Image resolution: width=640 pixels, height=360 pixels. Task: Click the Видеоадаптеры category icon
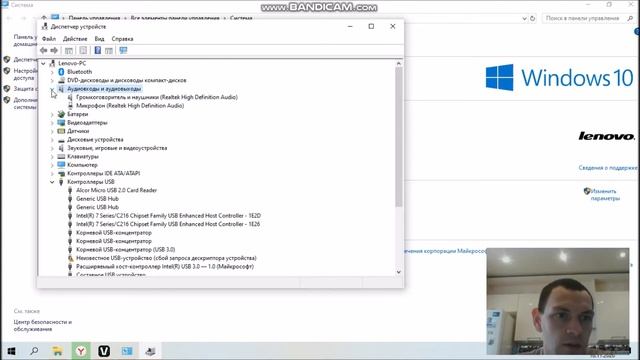[x=61, y=122]
